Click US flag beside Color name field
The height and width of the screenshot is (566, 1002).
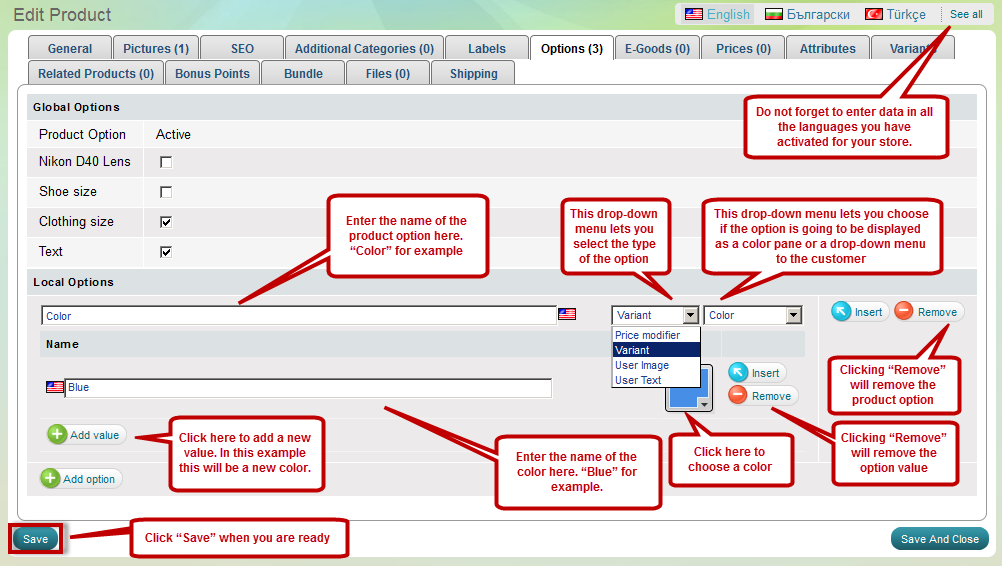[567, 315]
